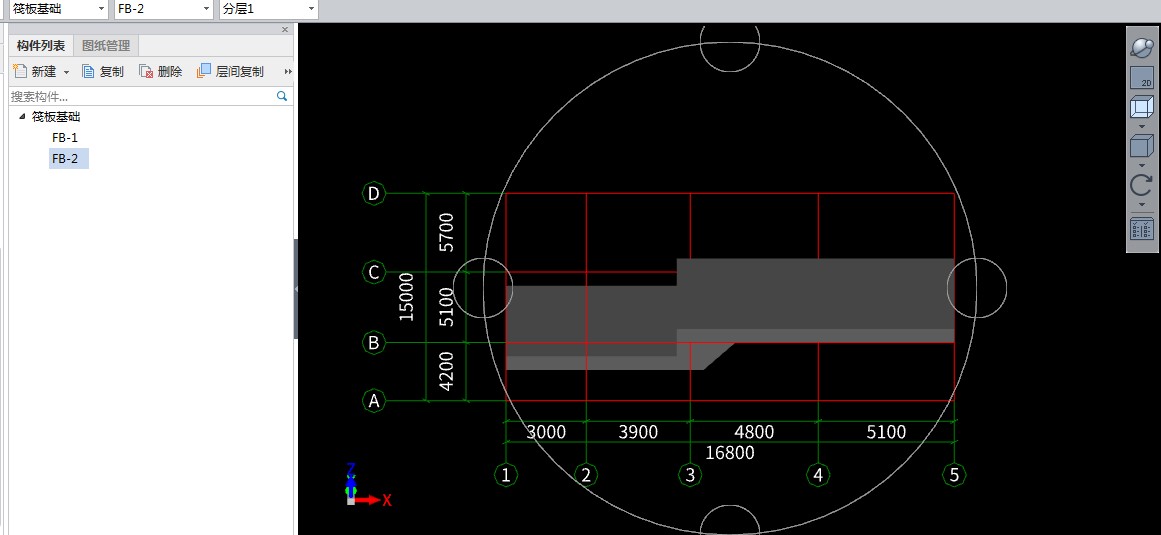Click axis bubble 2
The width and height of the screenshot is (1161, 535).
[x=586, y=475]
